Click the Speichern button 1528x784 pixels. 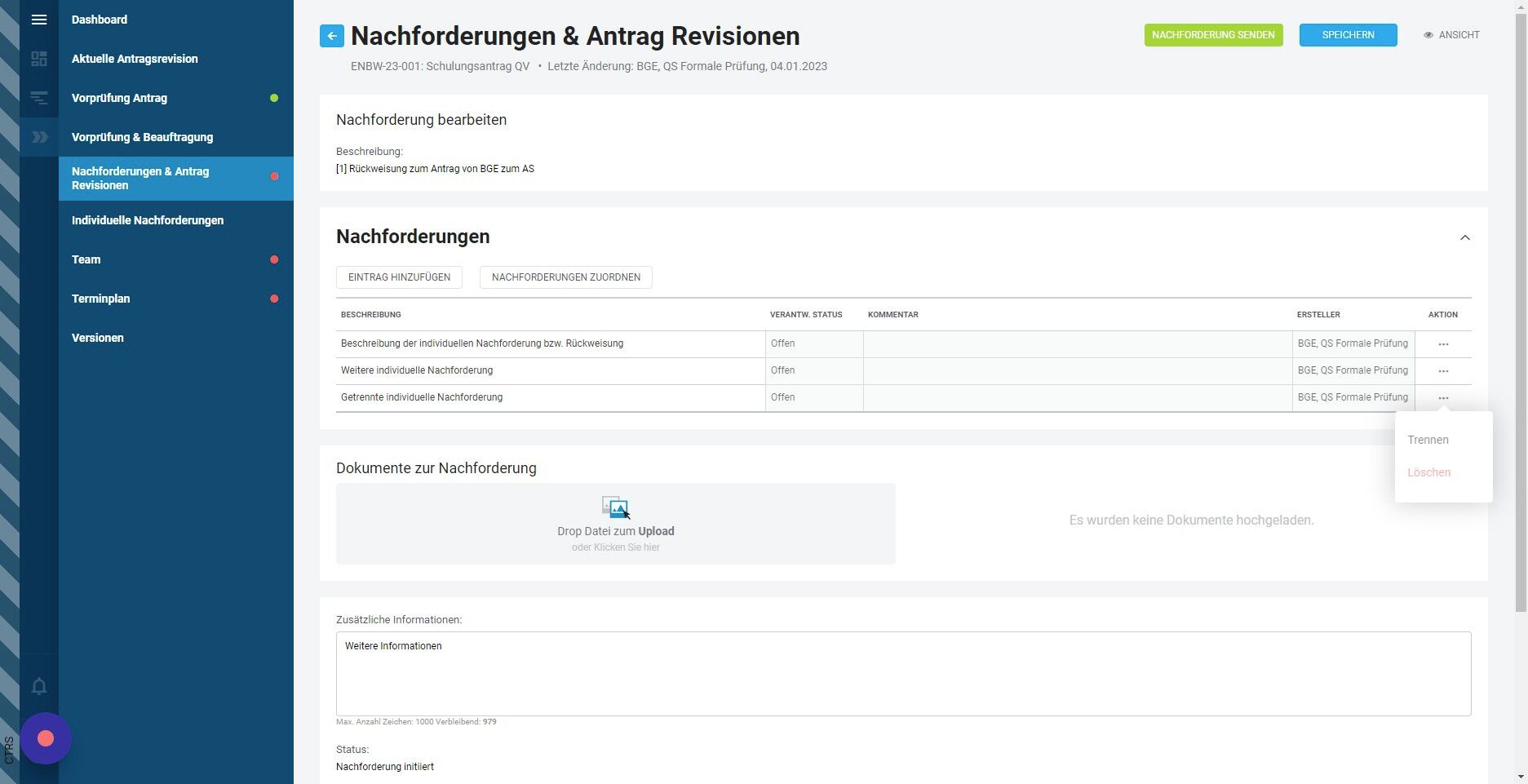pos(1348,35)
